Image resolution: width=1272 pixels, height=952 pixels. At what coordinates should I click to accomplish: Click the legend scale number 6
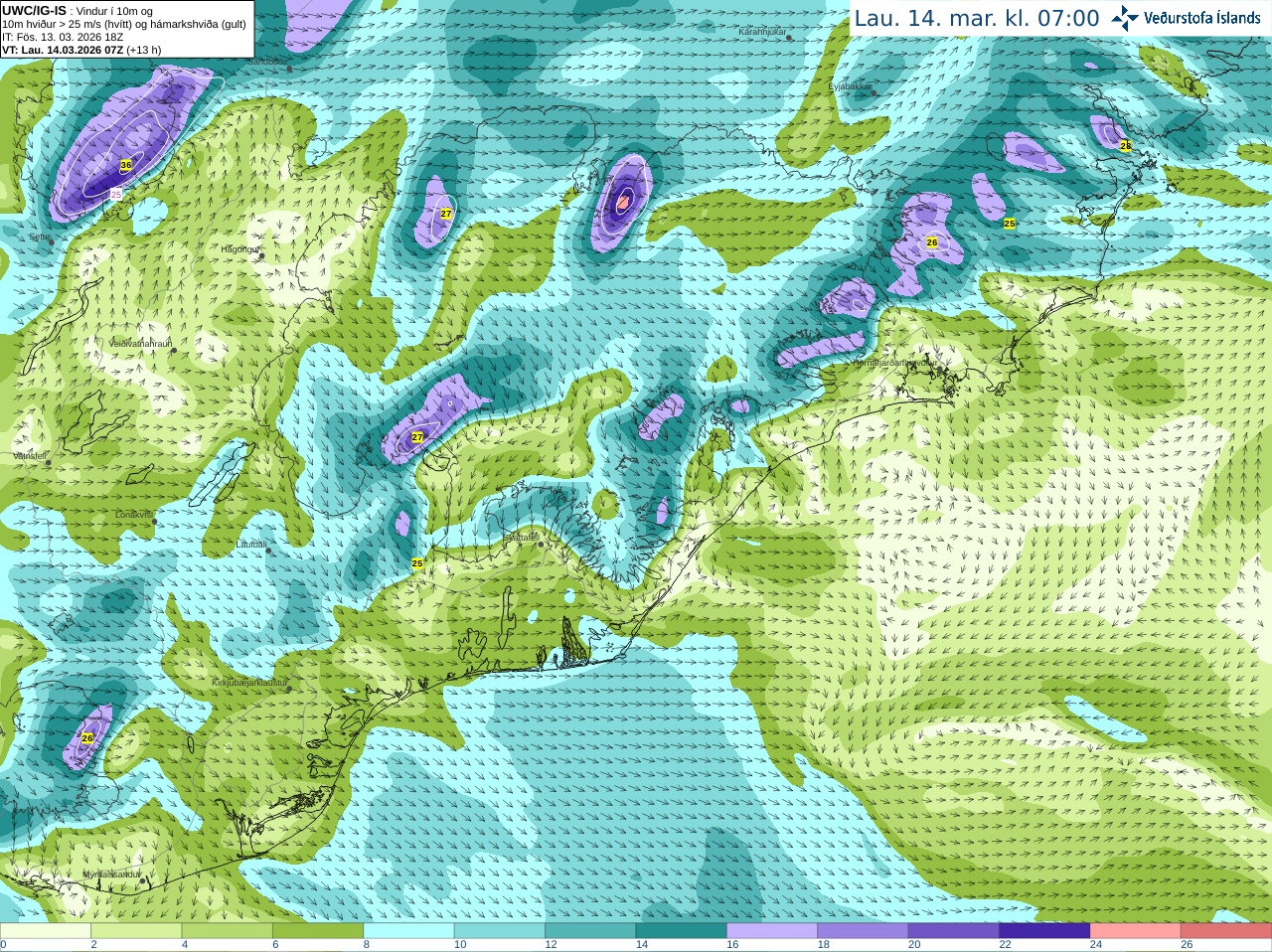tap(275, 945)
